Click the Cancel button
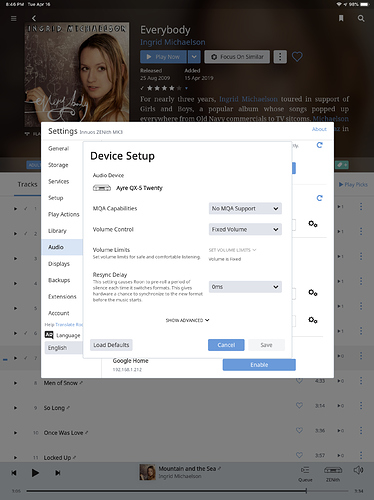This screenshot has height=500, width=374. pos(226,345)
